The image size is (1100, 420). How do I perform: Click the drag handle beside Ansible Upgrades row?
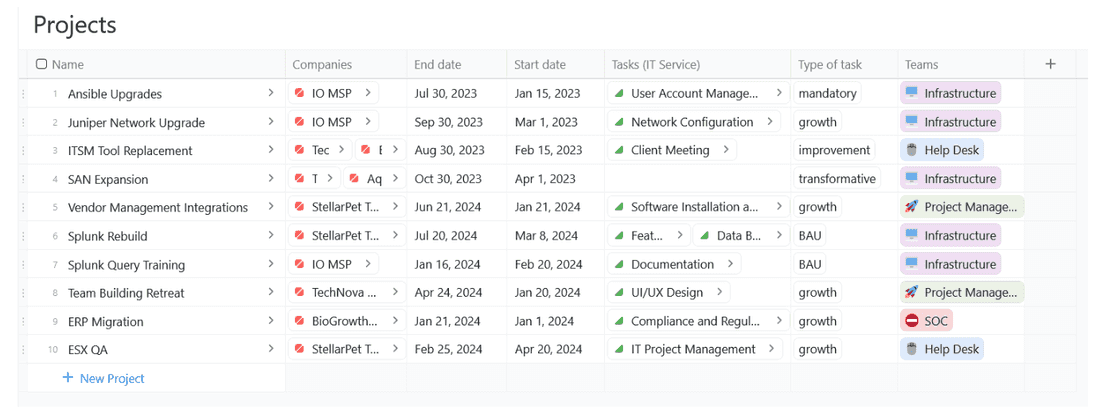click(23, 94)
